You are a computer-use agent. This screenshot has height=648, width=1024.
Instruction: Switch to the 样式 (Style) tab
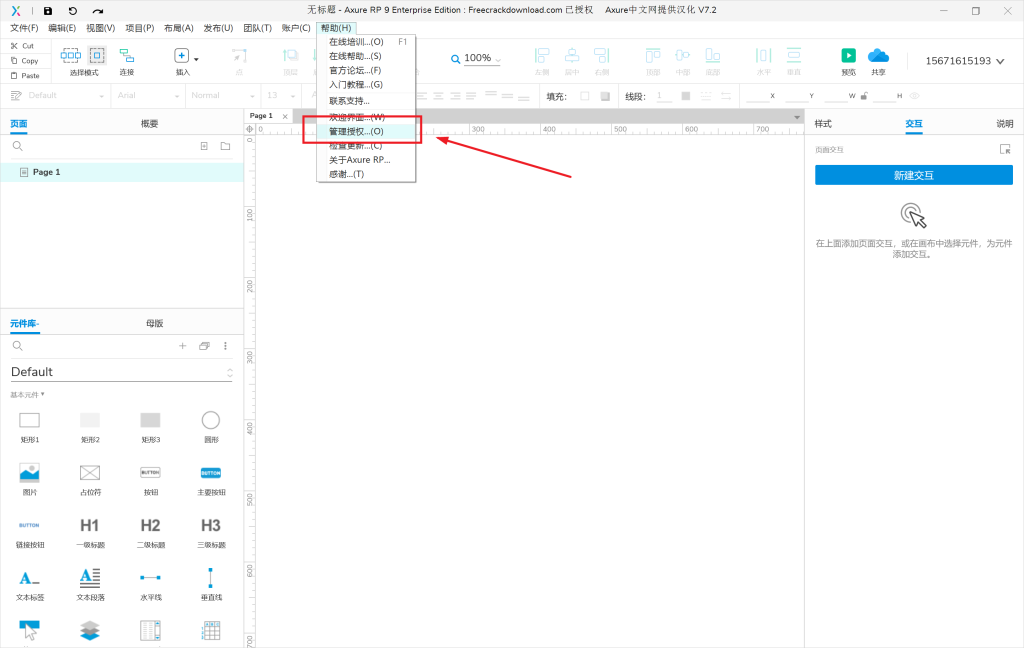823,124
